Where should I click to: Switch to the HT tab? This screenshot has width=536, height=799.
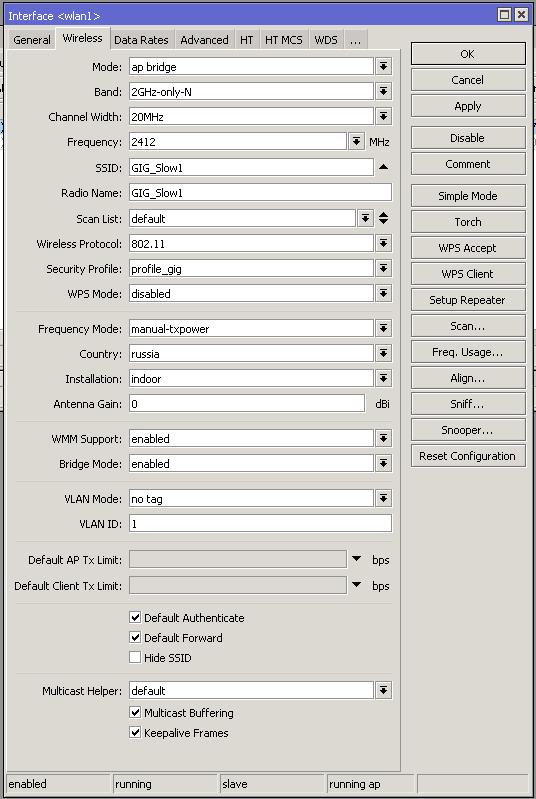[x=247, y=40]
